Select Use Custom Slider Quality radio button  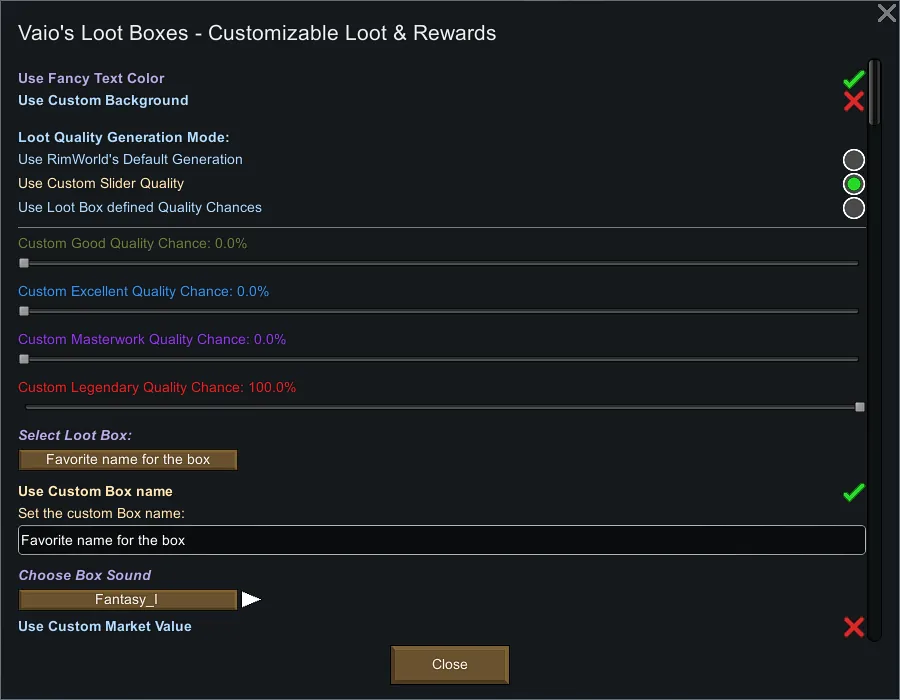pyautogui.click(x=853, y=184)
